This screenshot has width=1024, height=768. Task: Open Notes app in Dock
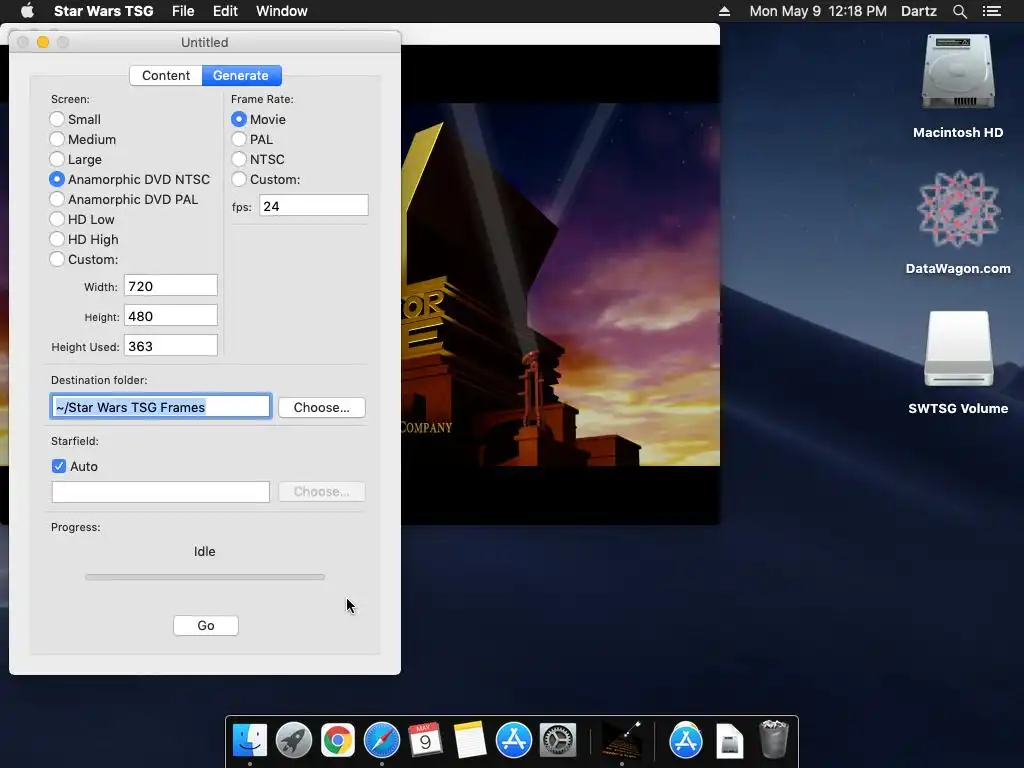[x=469, y=741]
